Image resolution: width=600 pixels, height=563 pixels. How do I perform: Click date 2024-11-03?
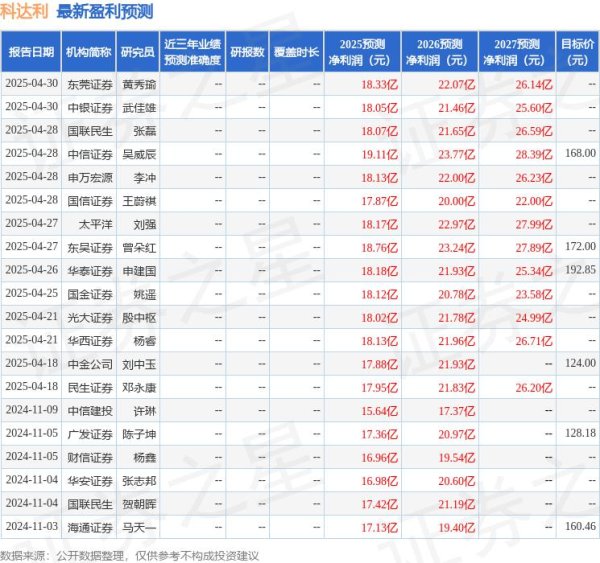point(32,526)
